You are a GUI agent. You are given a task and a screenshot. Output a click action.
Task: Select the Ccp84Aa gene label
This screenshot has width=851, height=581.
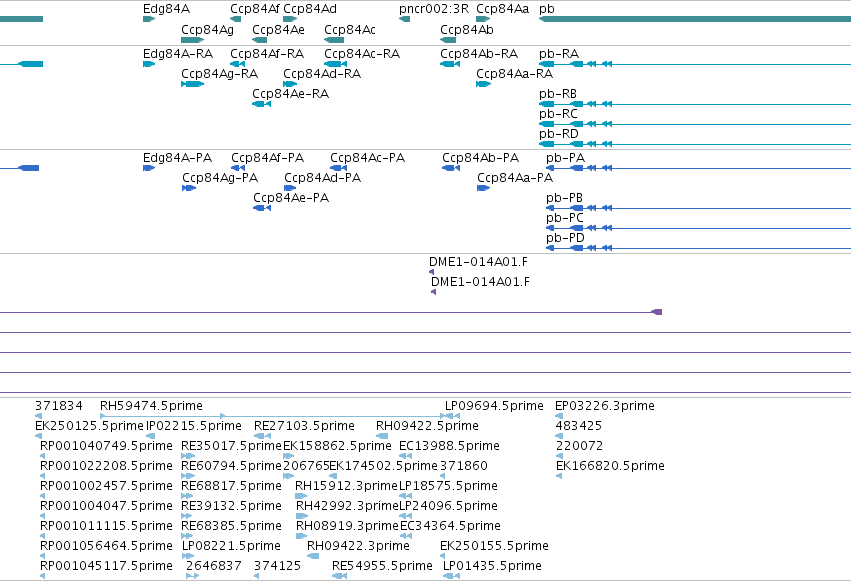click(502, 9)
